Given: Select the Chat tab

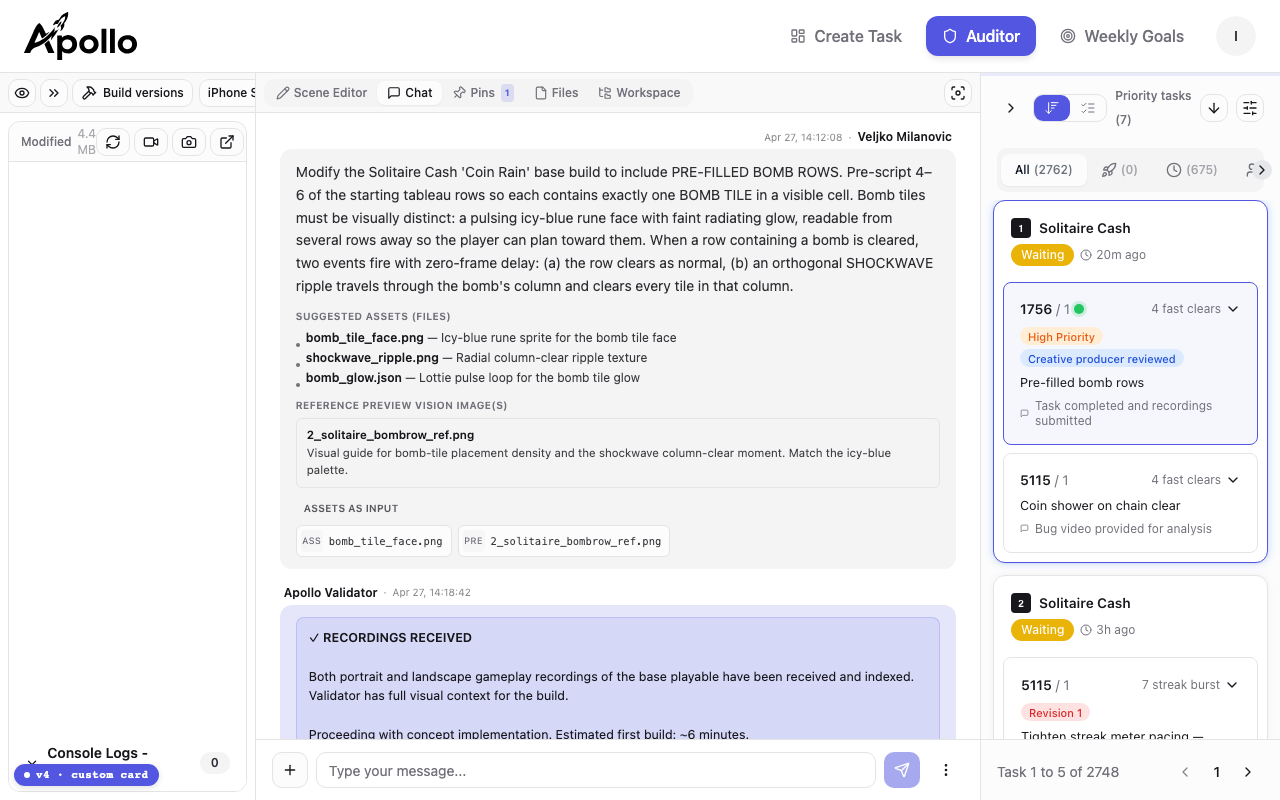Looking at the screenshot, I should 410,93.
